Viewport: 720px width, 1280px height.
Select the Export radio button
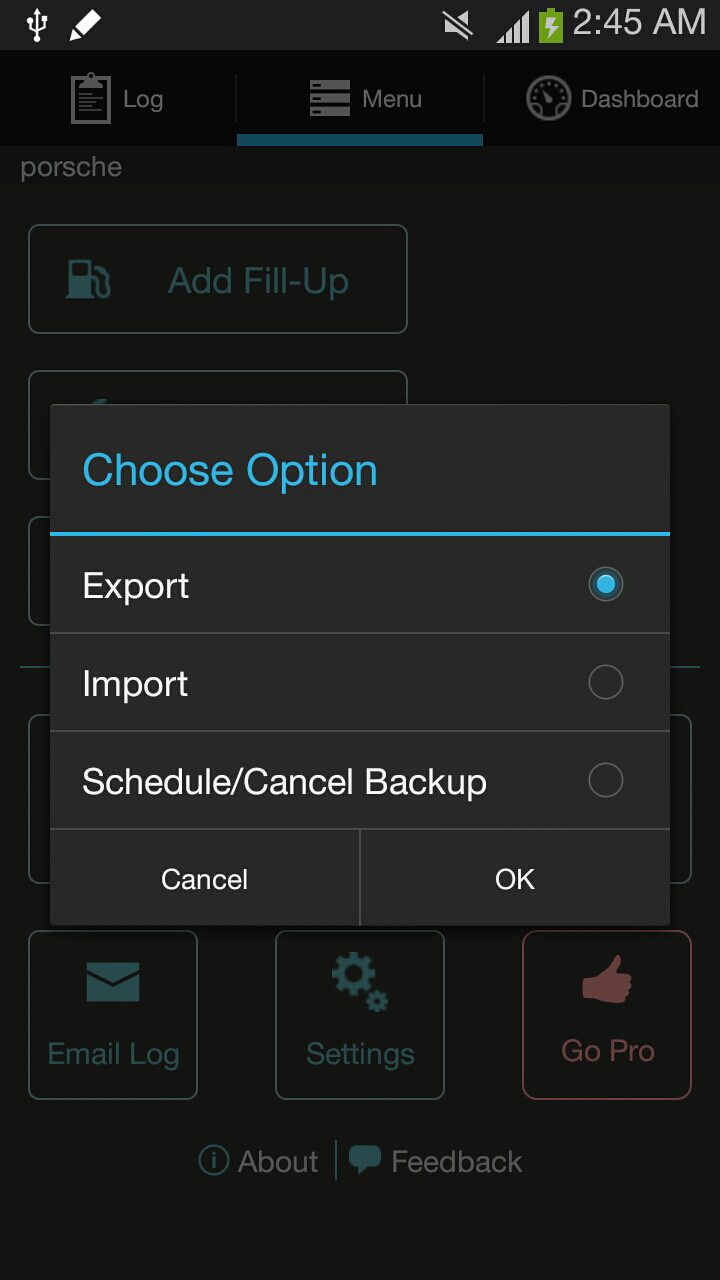click(605, 584)
